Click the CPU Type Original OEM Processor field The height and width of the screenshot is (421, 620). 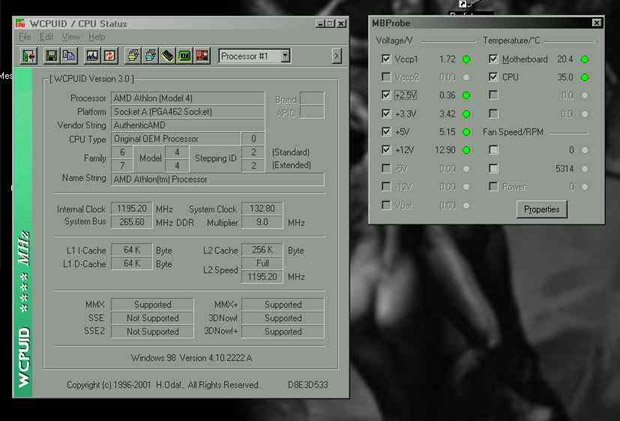(176, 139)
